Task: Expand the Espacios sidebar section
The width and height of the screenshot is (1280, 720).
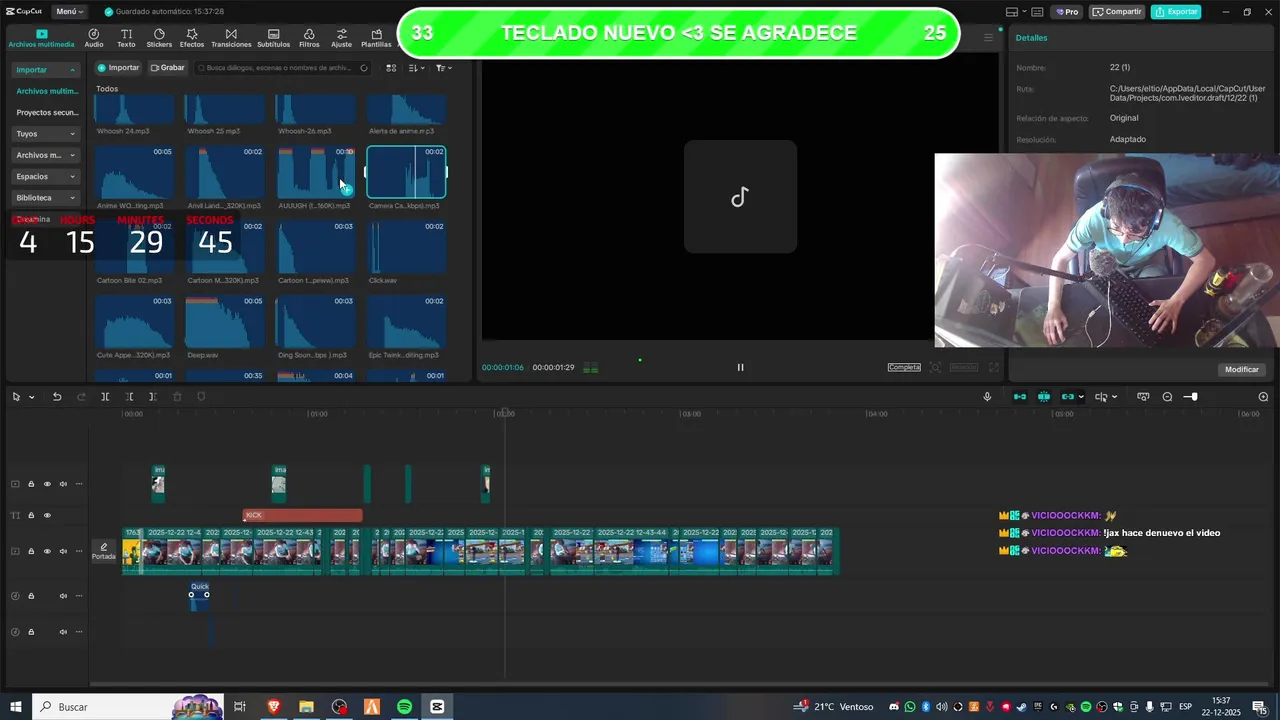Action: click(x=46, y=177)
